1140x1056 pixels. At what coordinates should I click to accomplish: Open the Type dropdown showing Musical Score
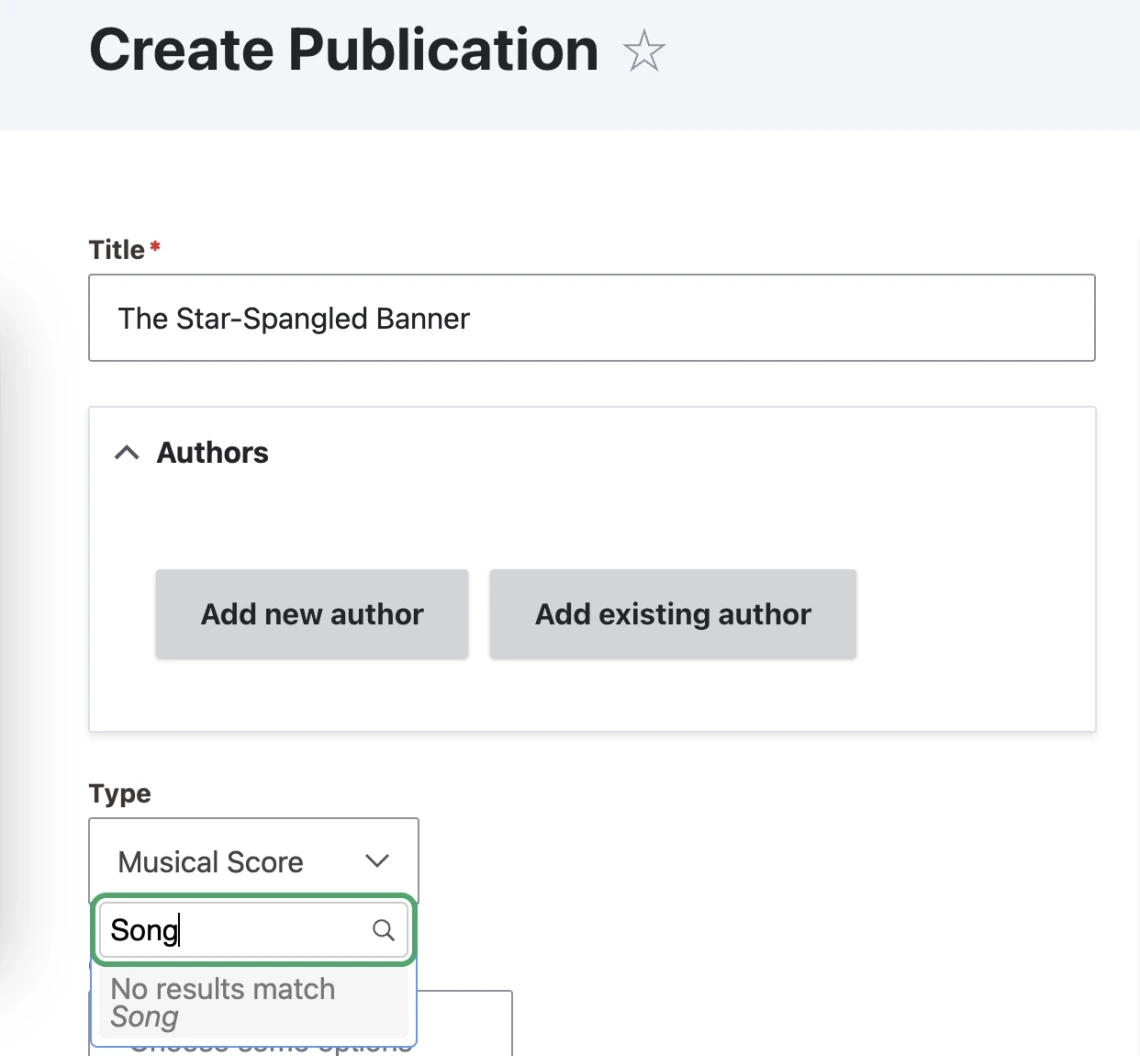(x=253, y=861)
